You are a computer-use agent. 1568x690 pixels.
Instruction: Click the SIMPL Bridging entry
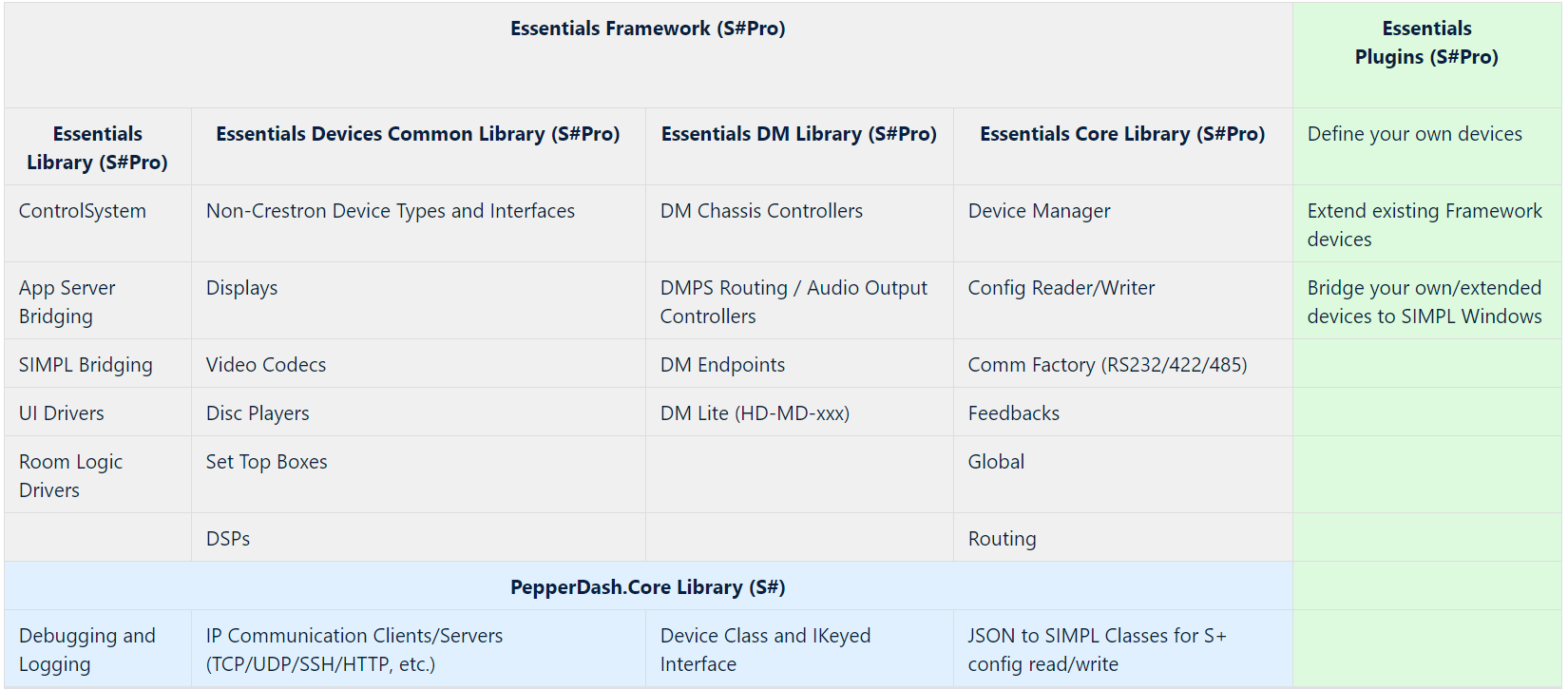tap(86, 365)
